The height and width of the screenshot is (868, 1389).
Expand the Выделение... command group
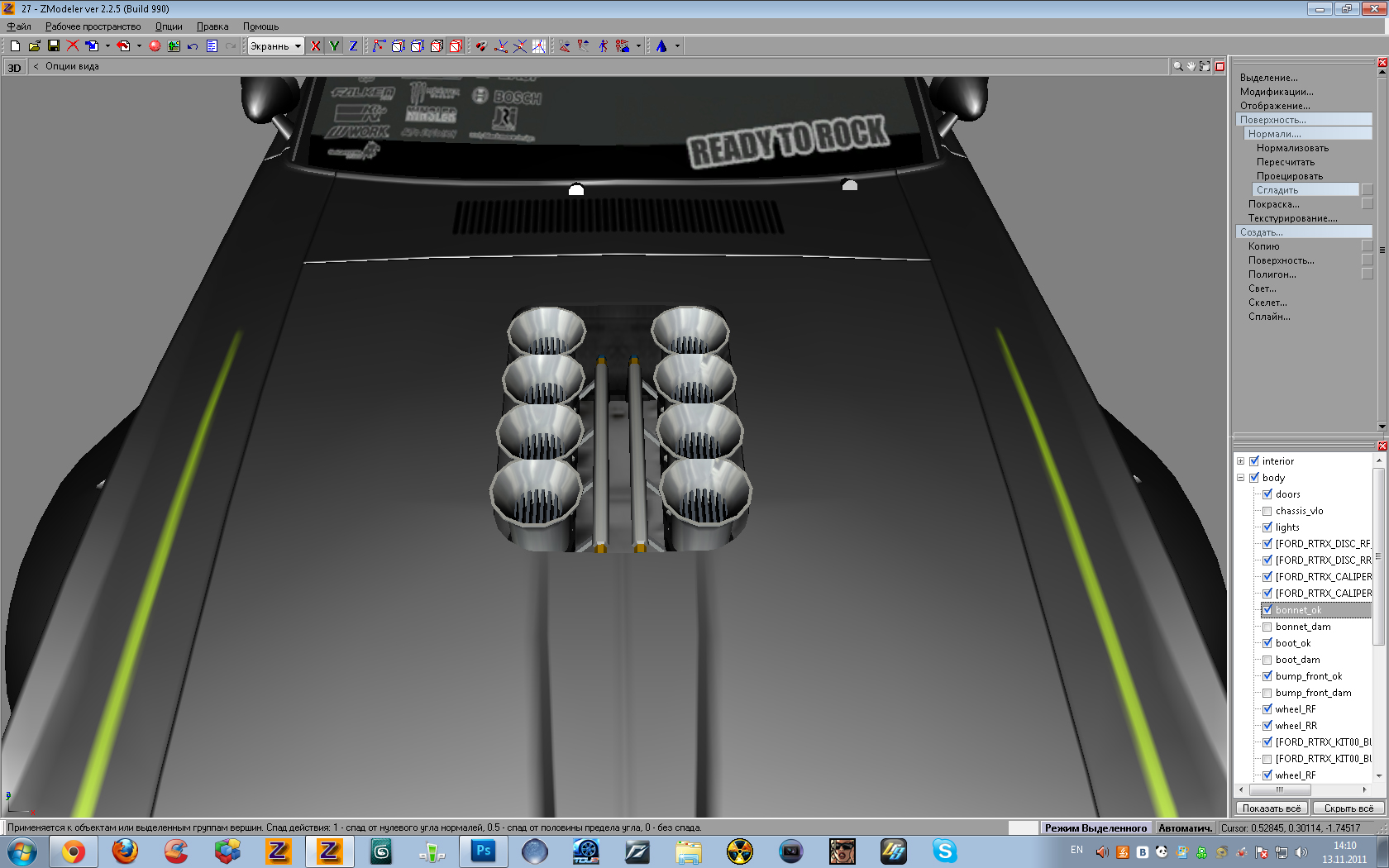(x=1268, y=78)
